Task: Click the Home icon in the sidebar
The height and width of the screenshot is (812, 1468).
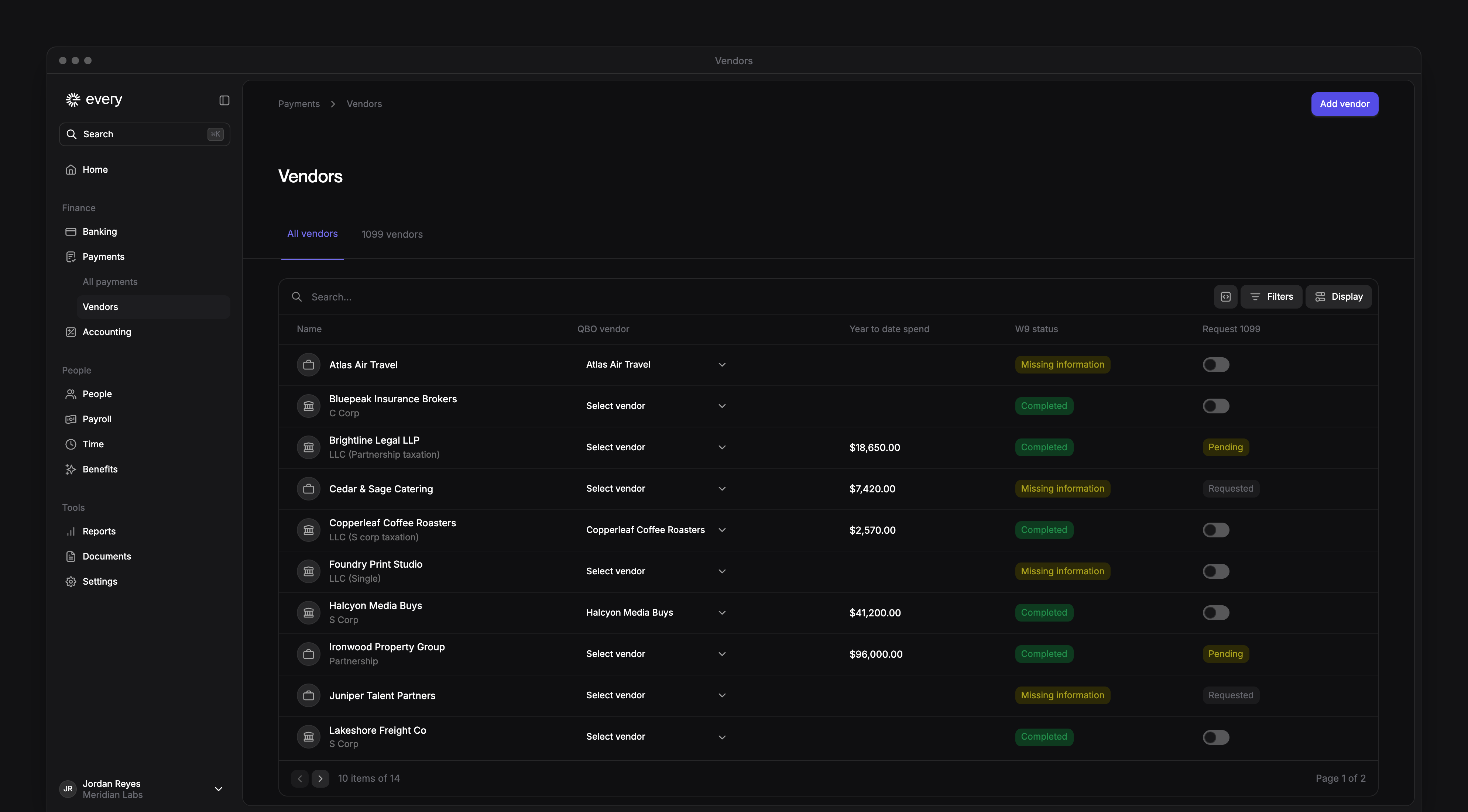Action: click(x=71, y=170)
